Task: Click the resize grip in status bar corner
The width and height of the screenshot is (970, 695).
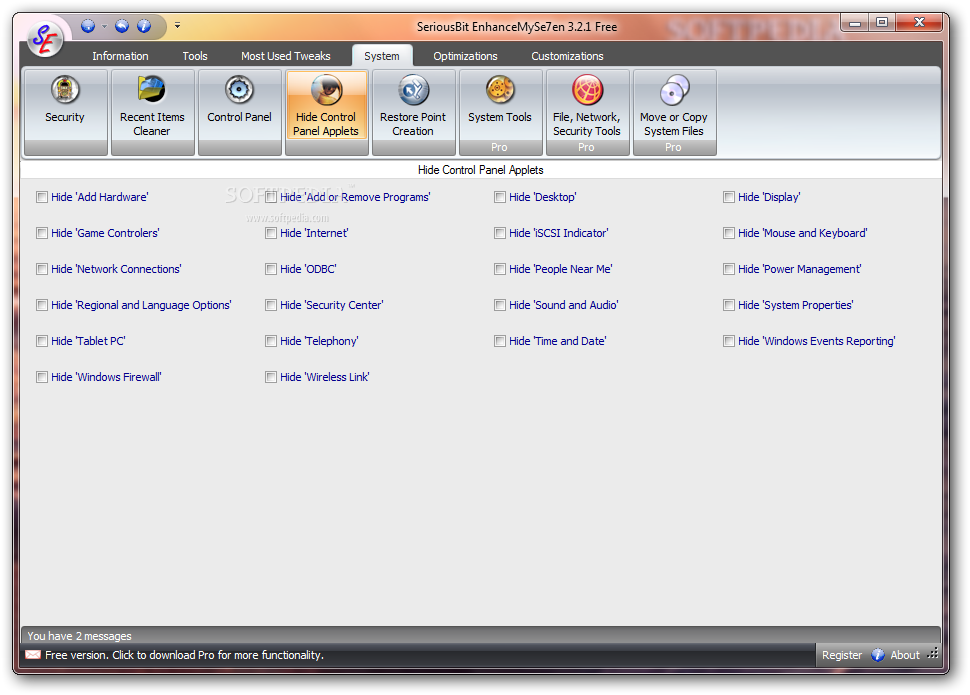Action: [x=933, y=654]
